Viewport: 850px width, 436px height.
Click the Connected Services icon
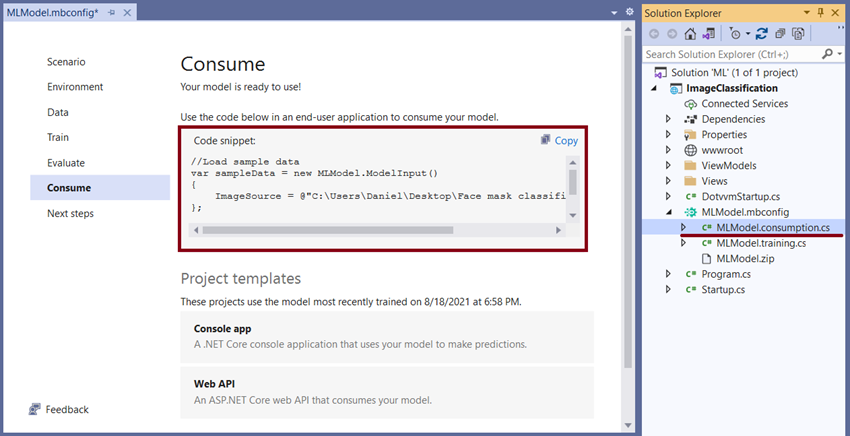(690, 104)
